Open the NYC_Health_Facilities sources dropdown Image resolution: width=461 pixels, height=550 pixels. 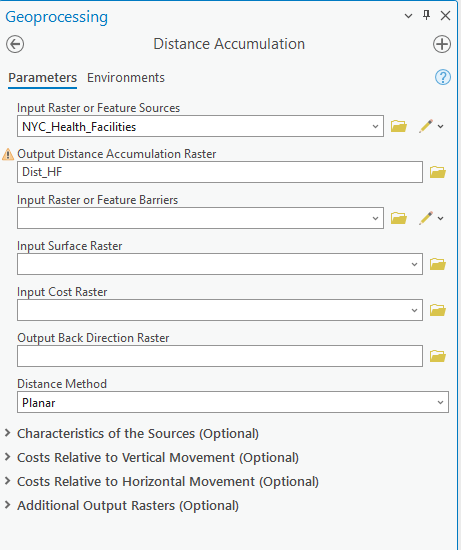click(x=200, y=126)
